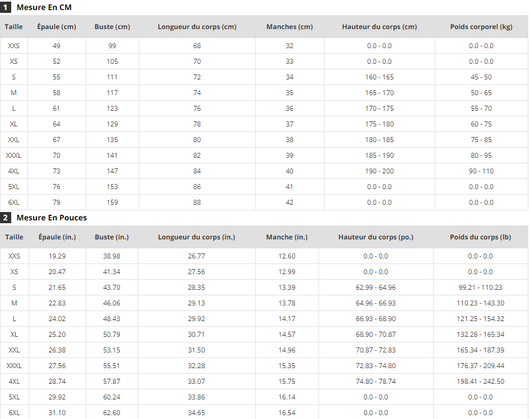
Task: Click the Manches (cm) column header
Action: [290, 27]
